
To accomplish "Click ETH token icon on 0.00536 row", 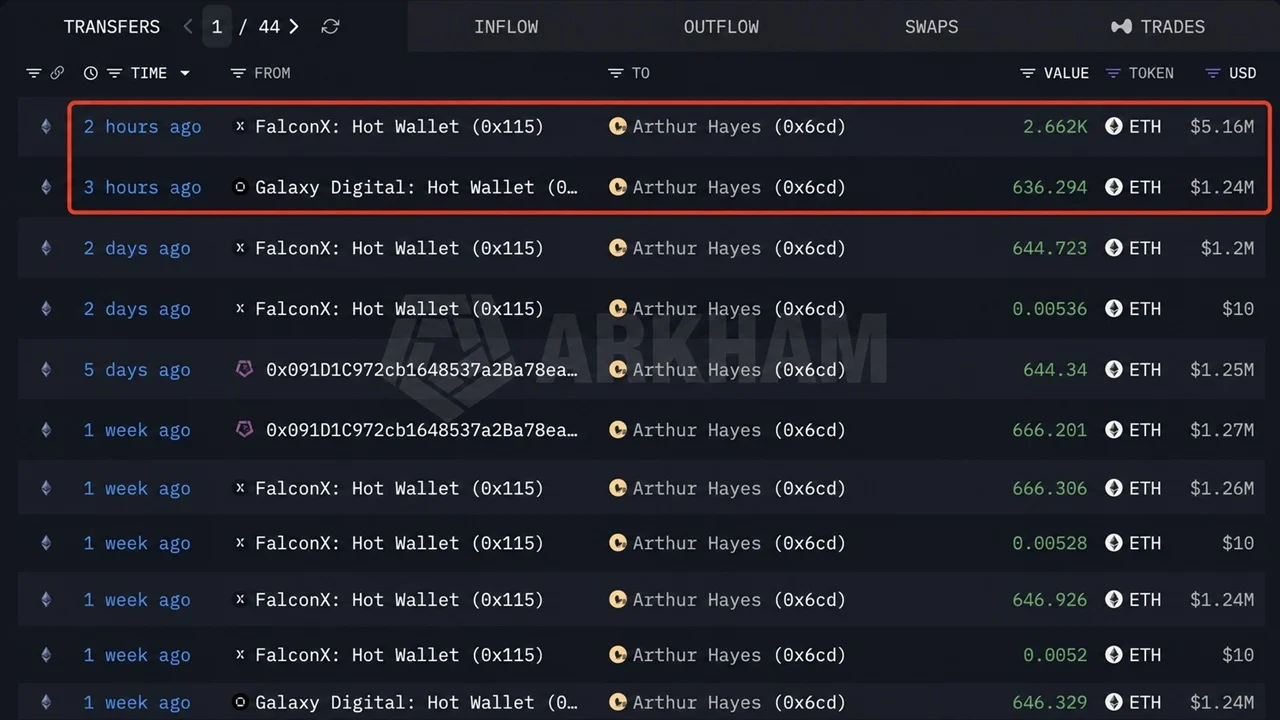I will click(x=1114, y=309).
